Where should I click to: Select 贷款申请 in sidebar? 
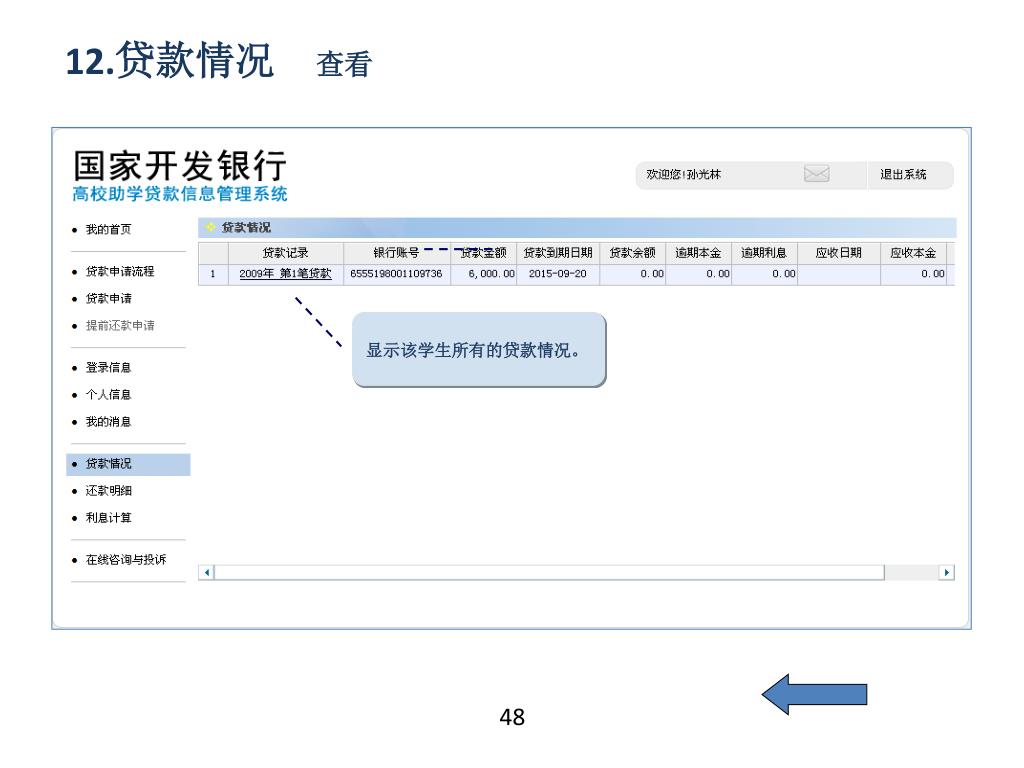click(x=108, y=298)
